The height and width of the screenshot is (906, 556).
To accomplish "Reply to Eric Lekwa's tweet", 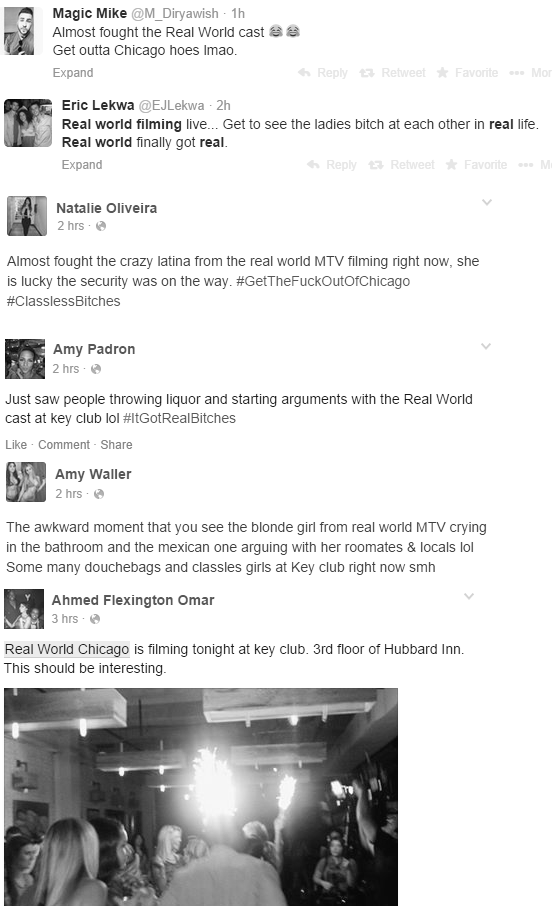I will tap(332, 165).
